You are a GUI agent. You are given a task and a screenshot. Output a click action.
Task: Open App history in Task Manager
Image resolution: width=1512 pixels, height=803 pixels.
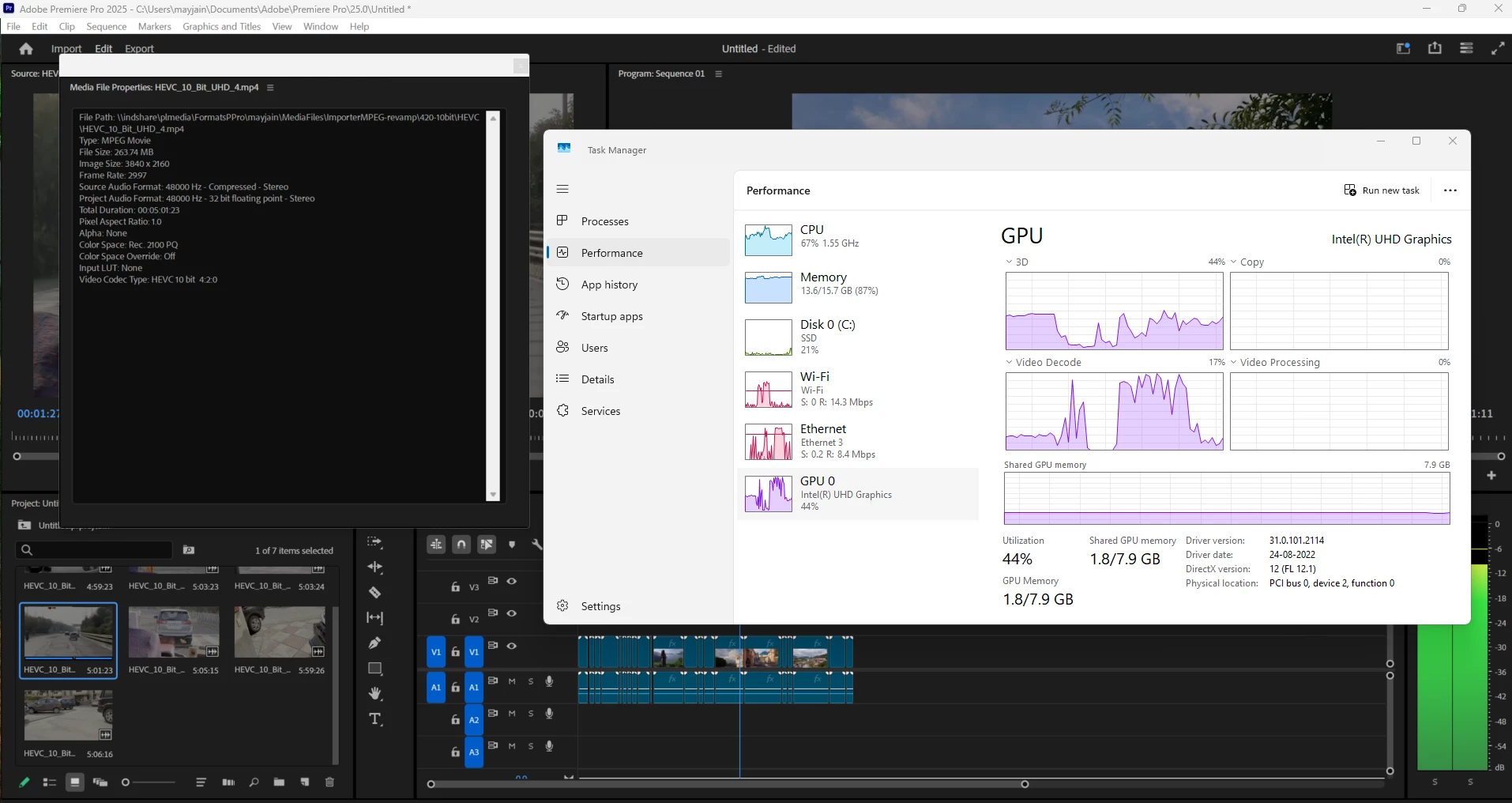pos(638,285)
